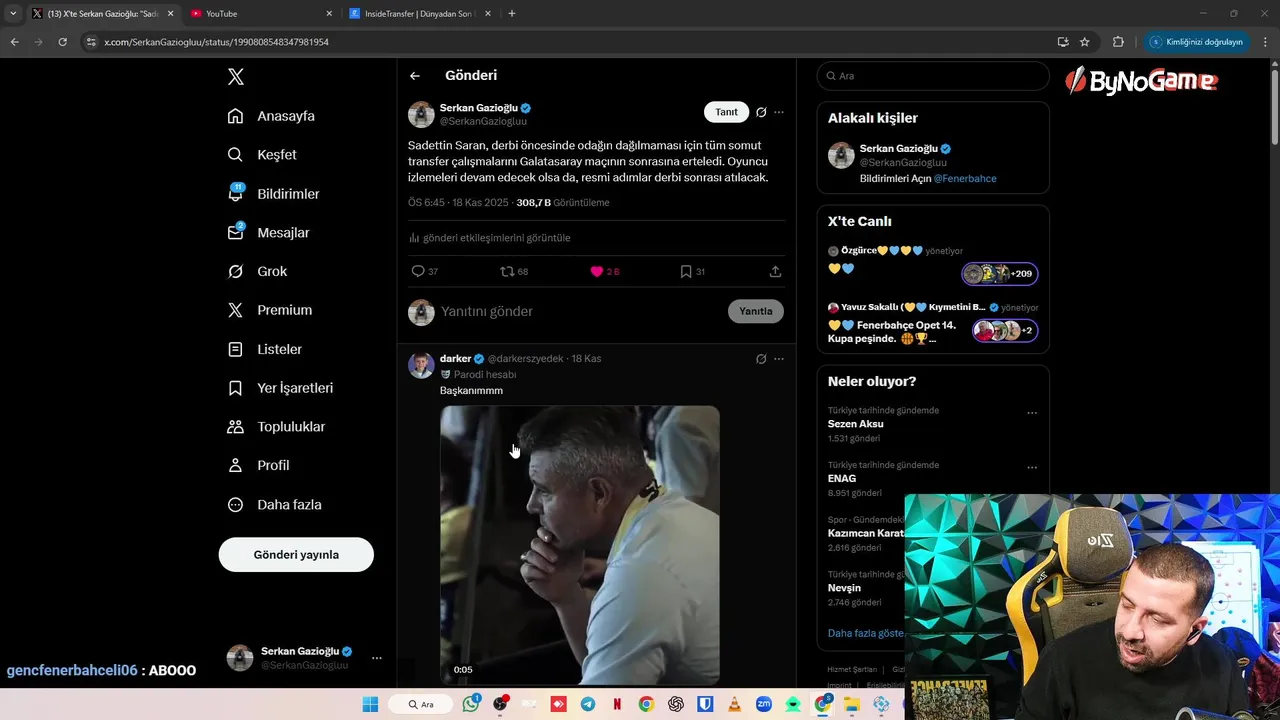Open @Fenerbahce link in bio

point(965,178)
